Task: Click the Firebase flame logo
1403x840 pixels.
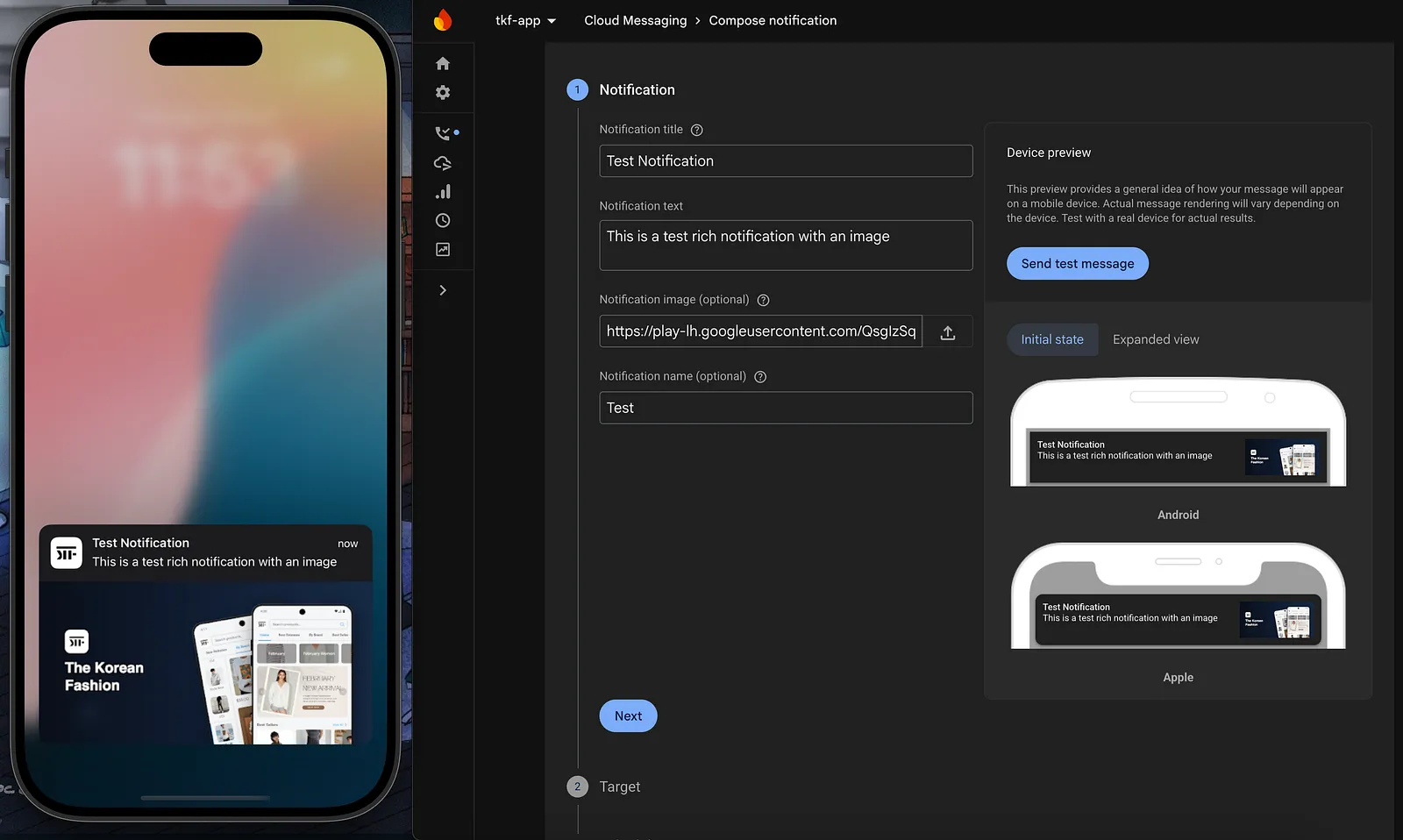Action: (x=443, y=19)
